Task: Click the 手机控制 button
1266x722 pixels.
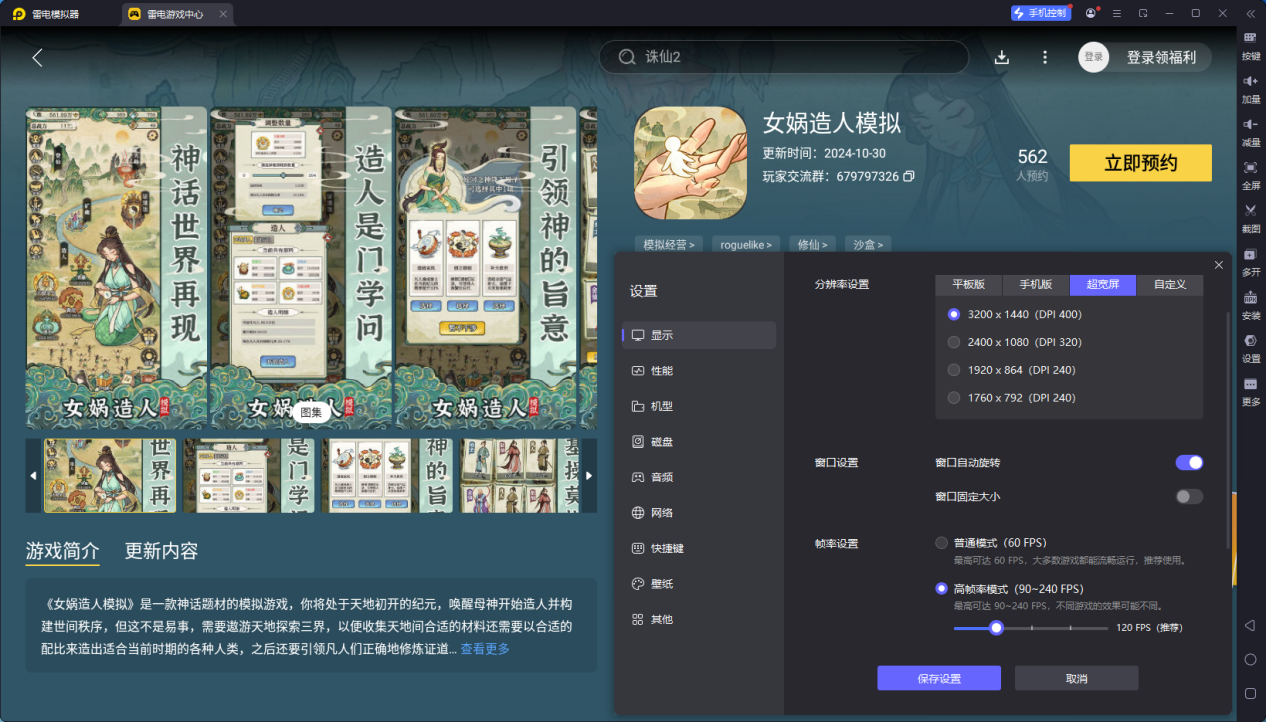Action: click(x=1040, y=13)
